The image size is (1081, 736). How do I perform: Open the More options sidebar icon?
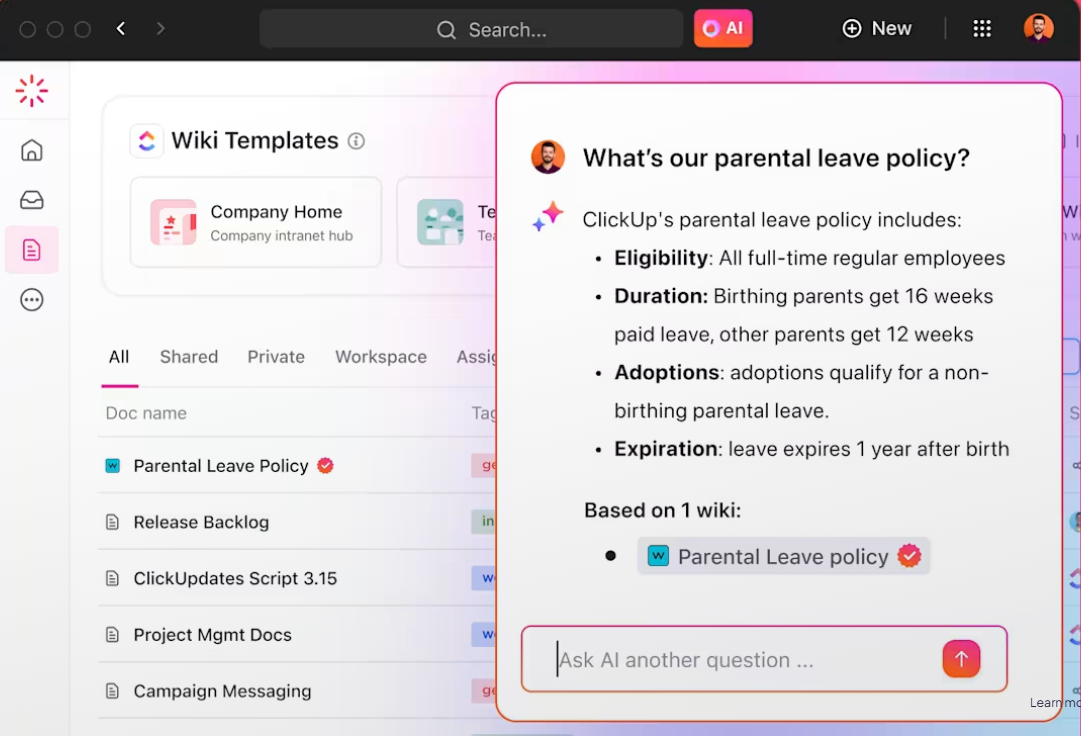tap(32, 300)
